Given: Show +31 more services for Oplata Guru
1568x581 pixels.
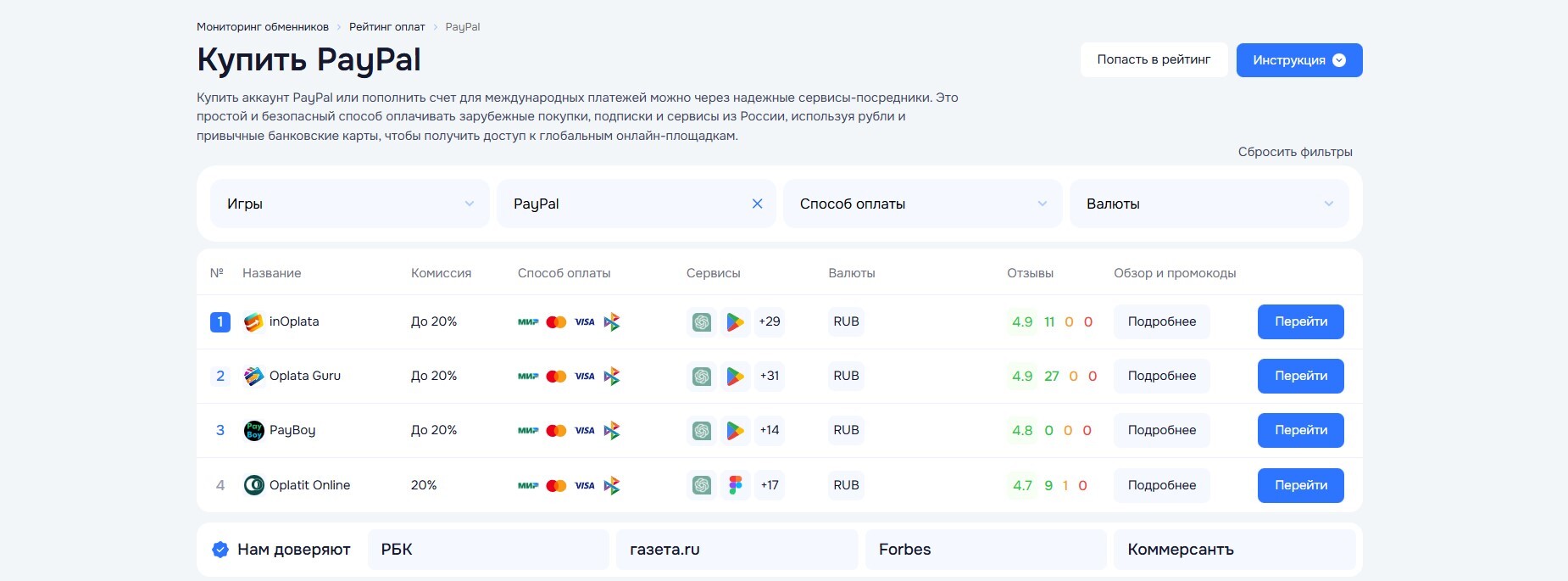Looking at the screenshot, I should point(770,376).
